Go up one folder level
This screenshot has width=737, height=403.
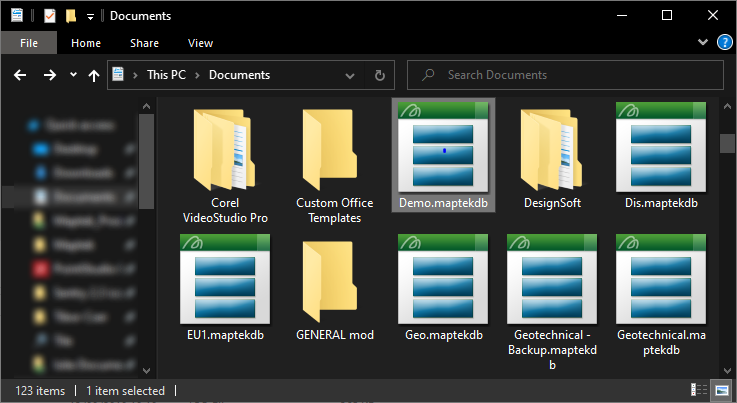94,75
